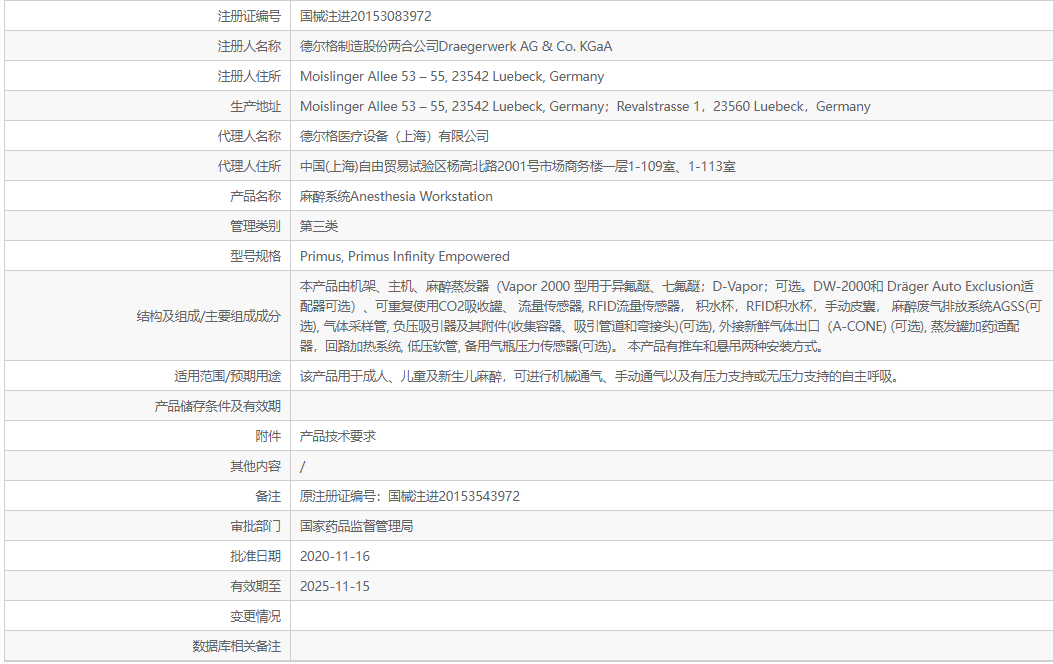Select the 代理人名称 label
The image size is (1053, 664).
248,136
